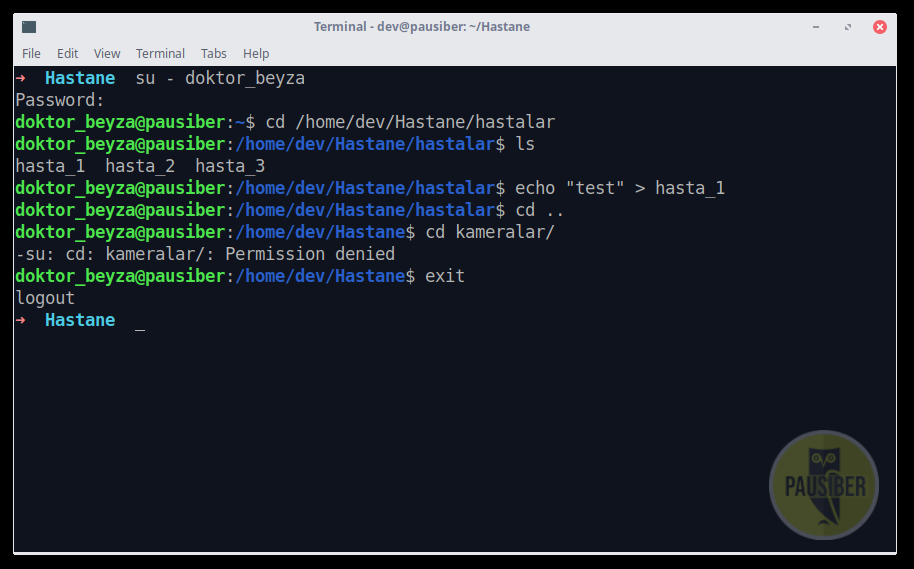Open the Terminal menu
This screenshot has height=569, width=914.
coord(160,54)
